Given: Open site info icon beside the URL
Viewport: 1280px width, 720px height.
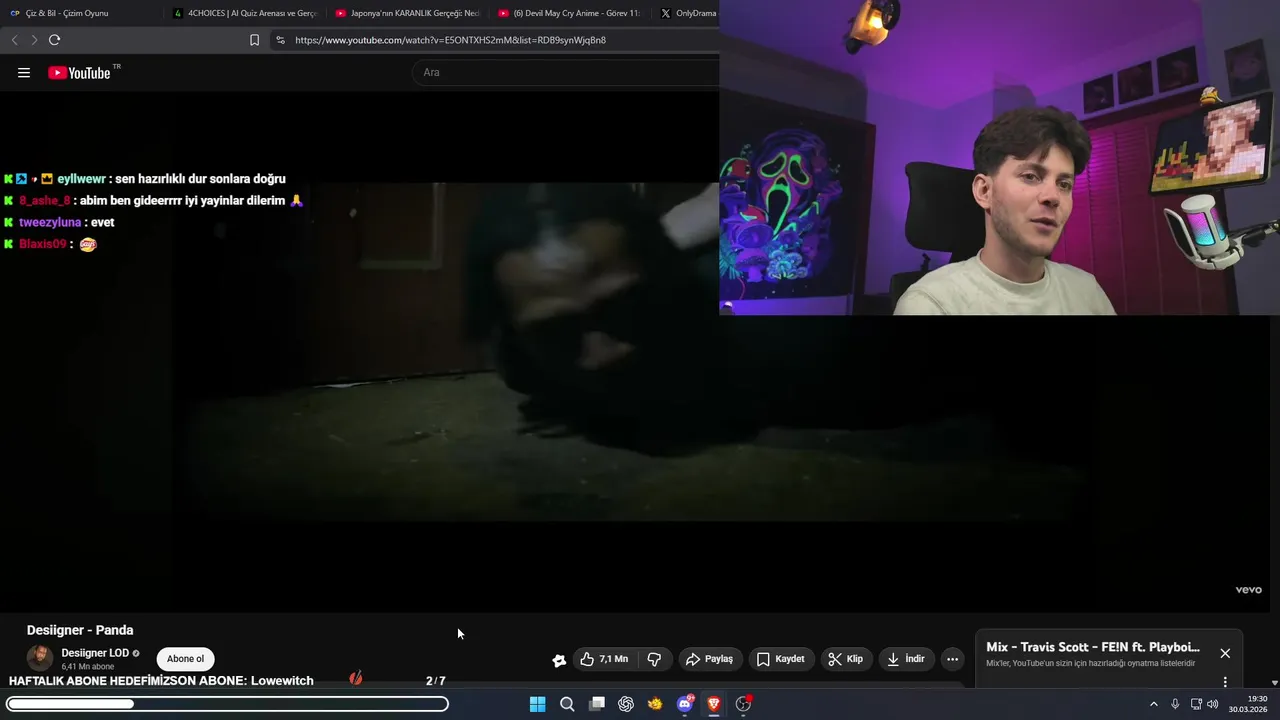Looking at the screenshot, I should click(280, 40).
